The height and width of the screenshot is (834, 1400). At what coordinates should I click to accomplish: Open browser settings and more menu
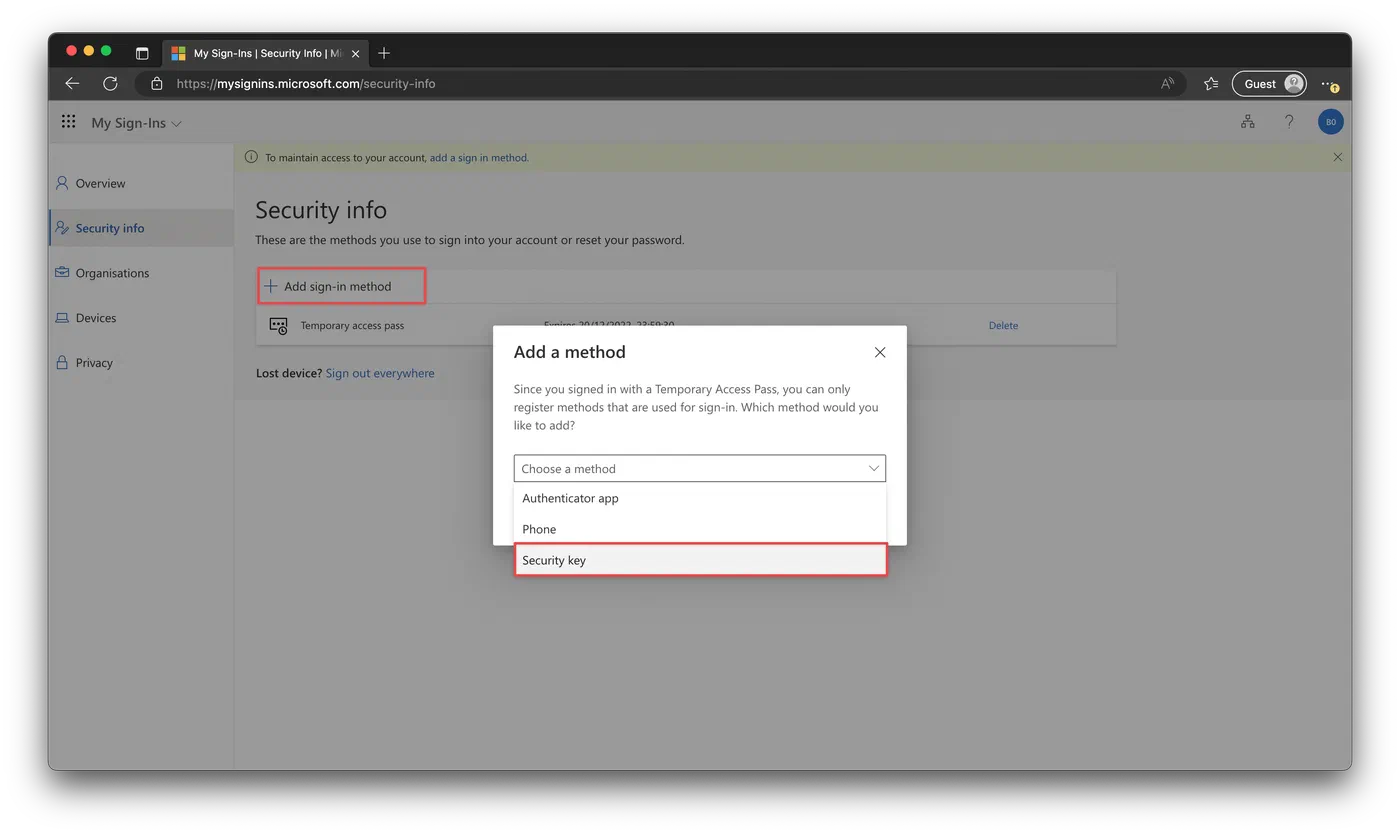click(x=1329, y=84)
